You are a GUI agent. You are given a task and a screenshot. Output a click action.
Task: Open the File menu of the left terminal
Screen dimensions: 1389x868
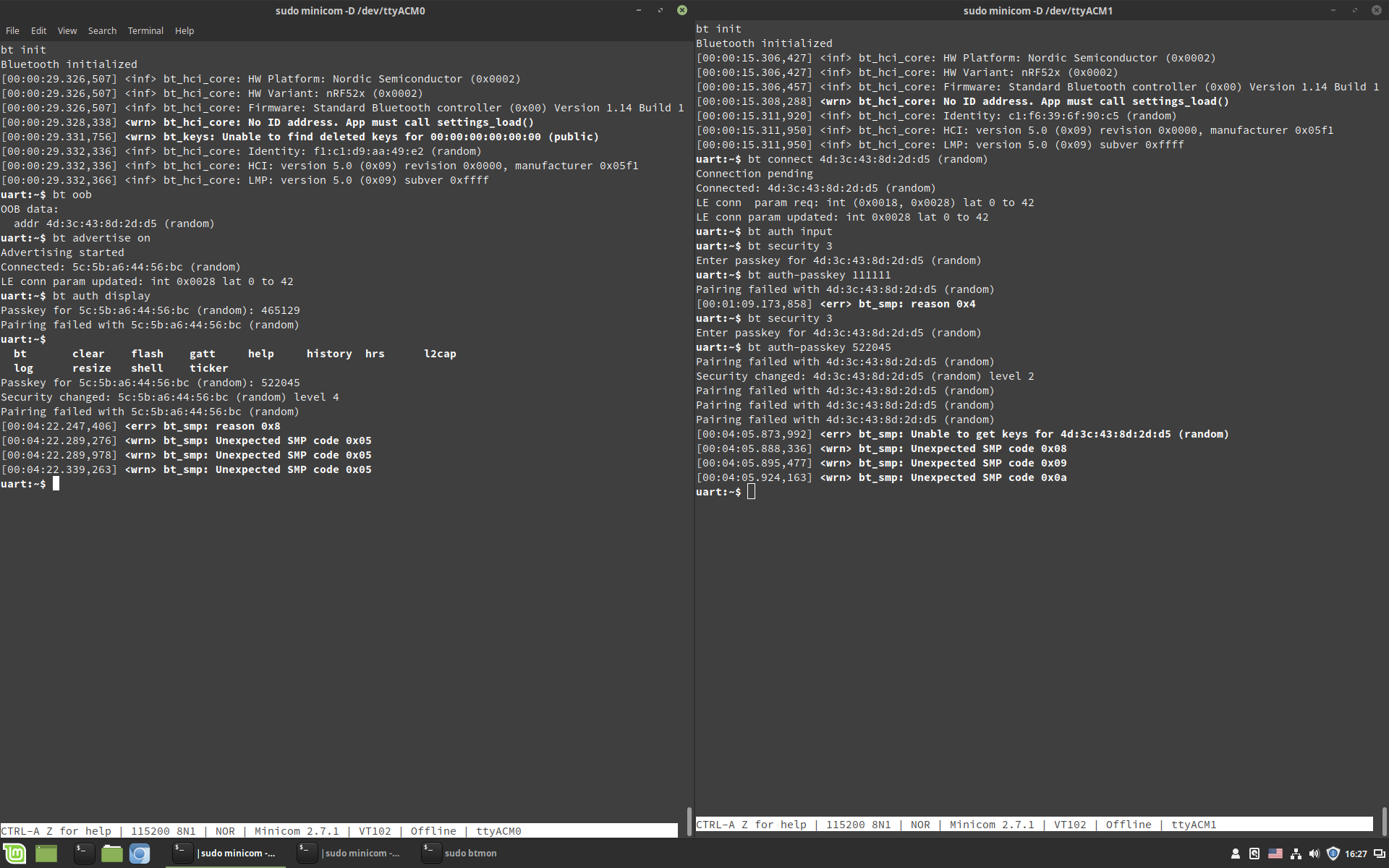pos(12,30)
